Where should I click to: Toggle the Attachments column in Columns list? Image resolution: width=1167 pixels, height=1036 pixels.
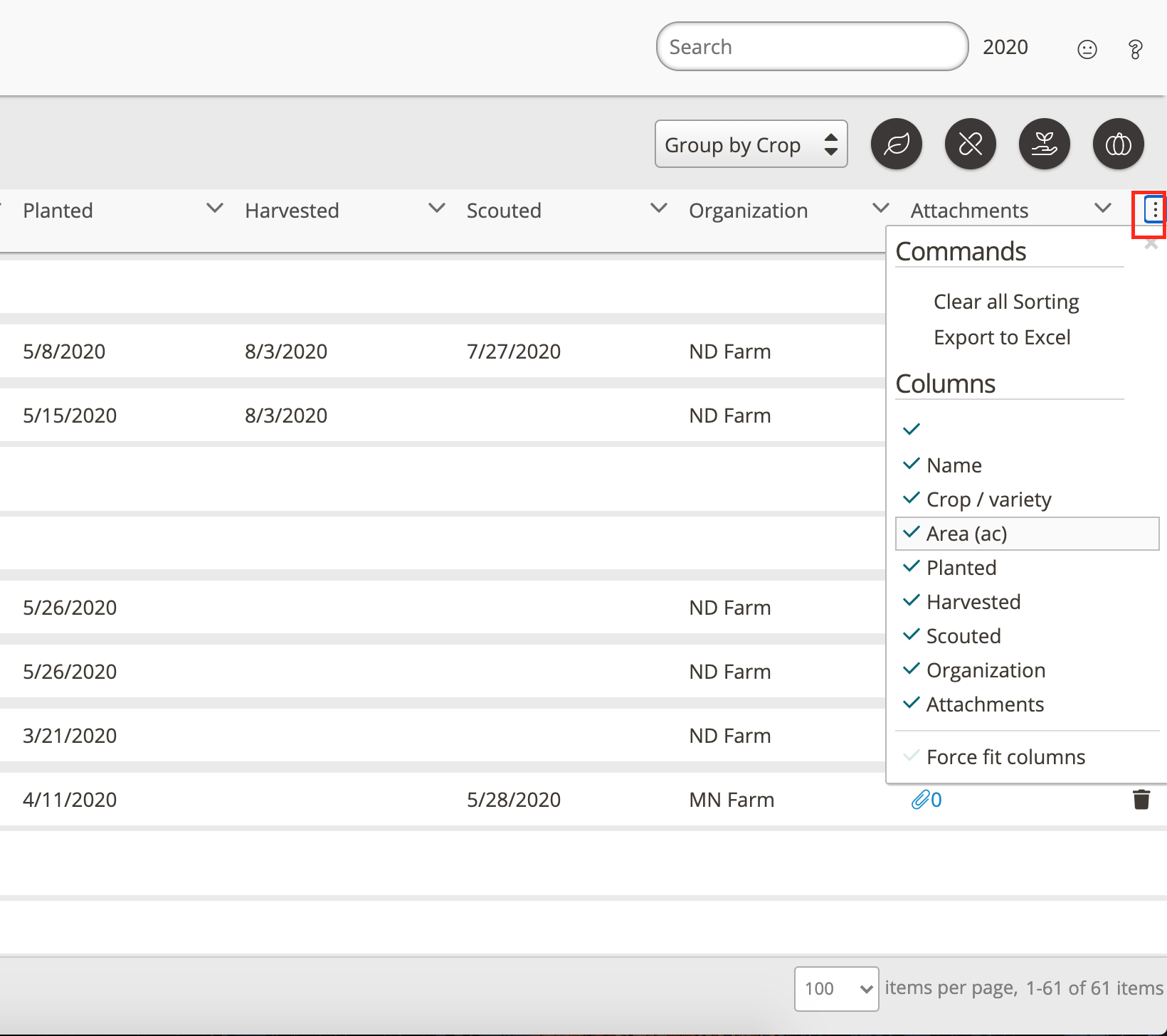(1028, 704)
